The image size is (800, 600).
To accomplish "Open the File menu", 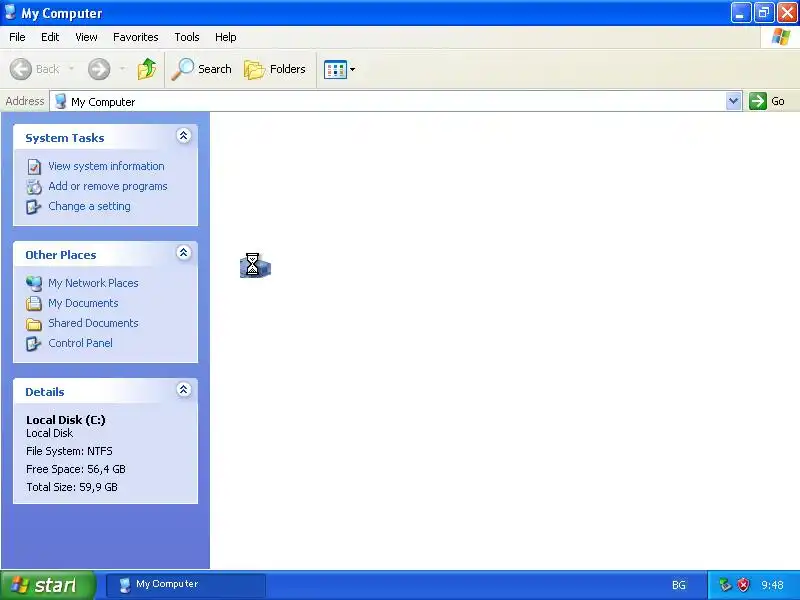I will pos(17,37).
